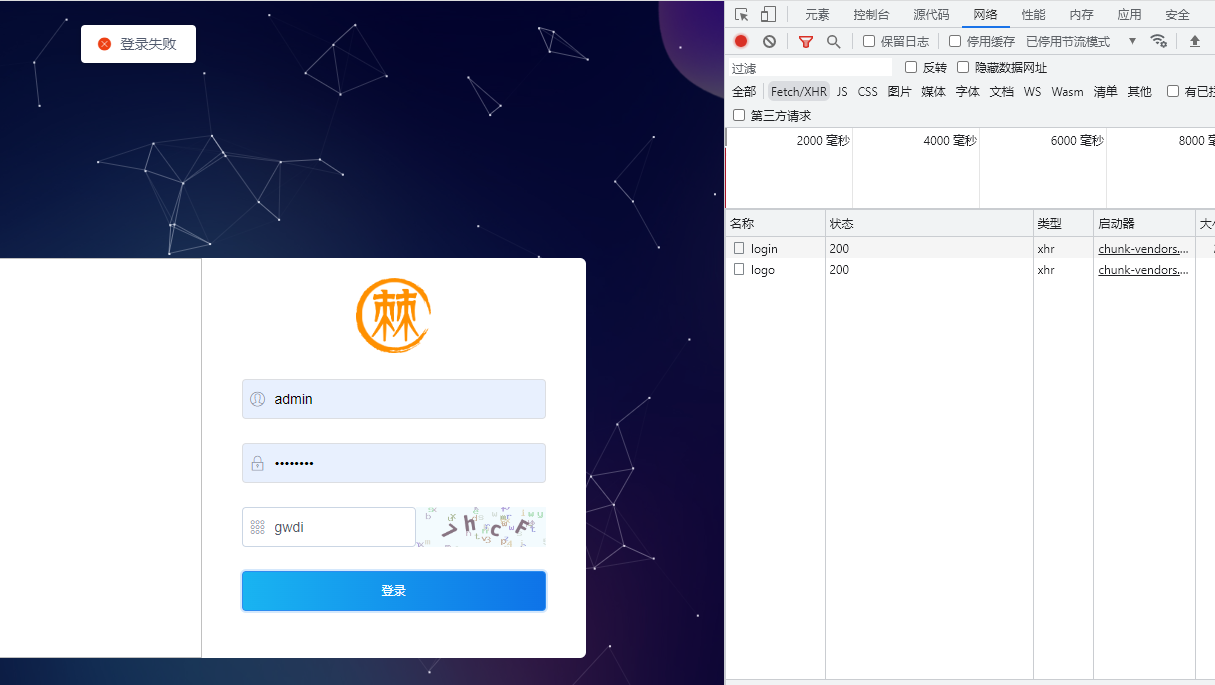Show only WS requests
This screenshot has width=1215, height=685.
pyautogui.click(x=1032, y=91)
